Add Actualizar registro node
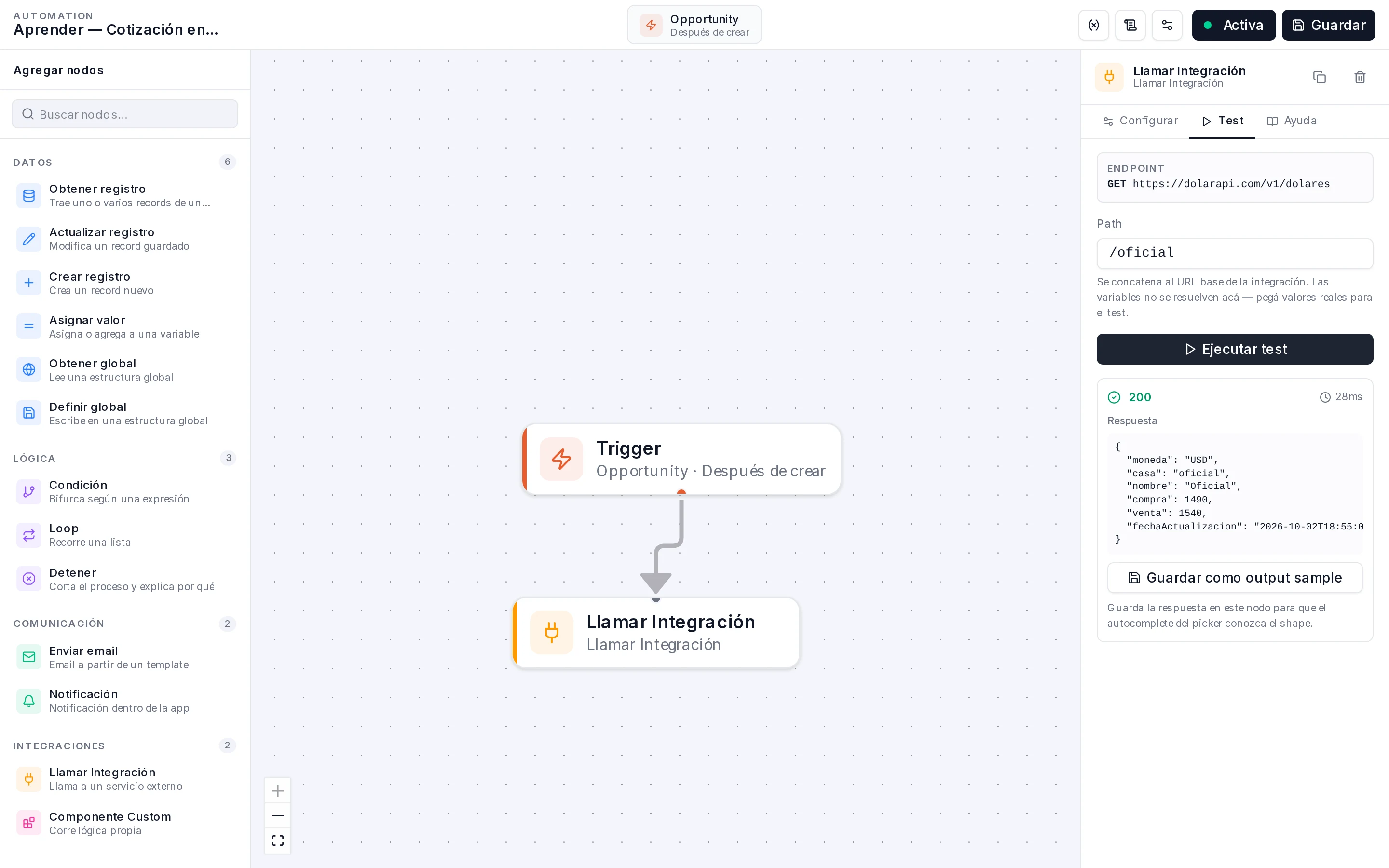The width and height of the screenshot is (1389, 868). coord(125,239)
